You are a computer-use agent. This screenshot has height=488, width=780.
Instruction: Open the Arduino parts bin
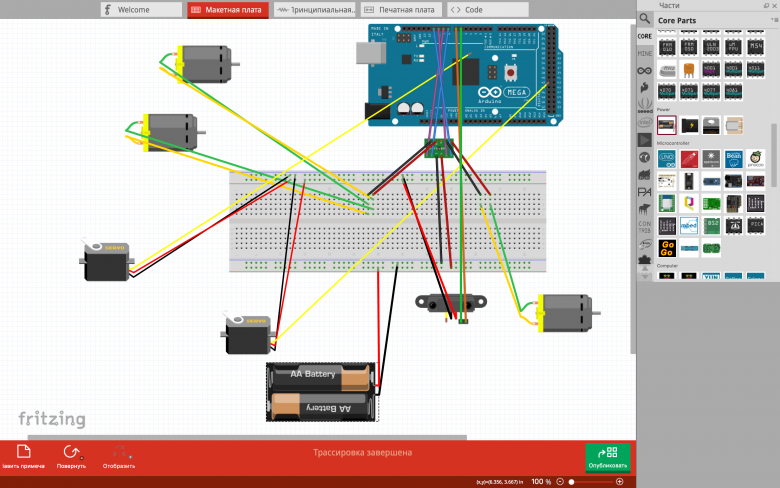[645, 70]
